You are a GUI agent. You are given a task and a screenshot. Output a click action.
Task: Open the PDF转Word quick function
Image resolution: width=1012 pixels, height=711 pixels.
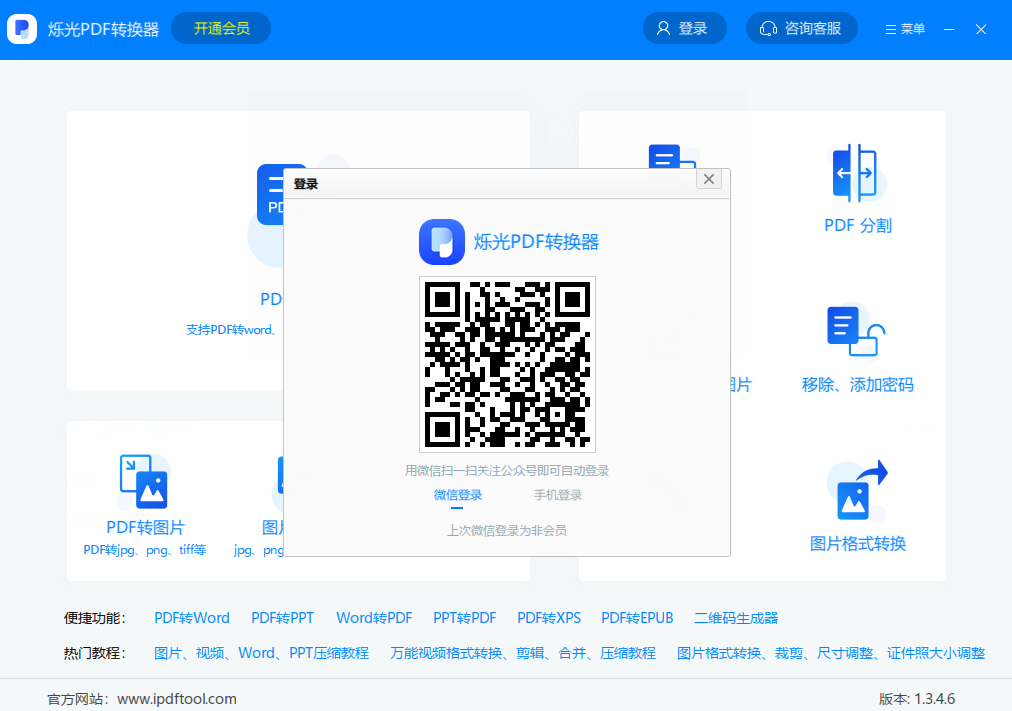pyautogui.click(x=192, y=618)
